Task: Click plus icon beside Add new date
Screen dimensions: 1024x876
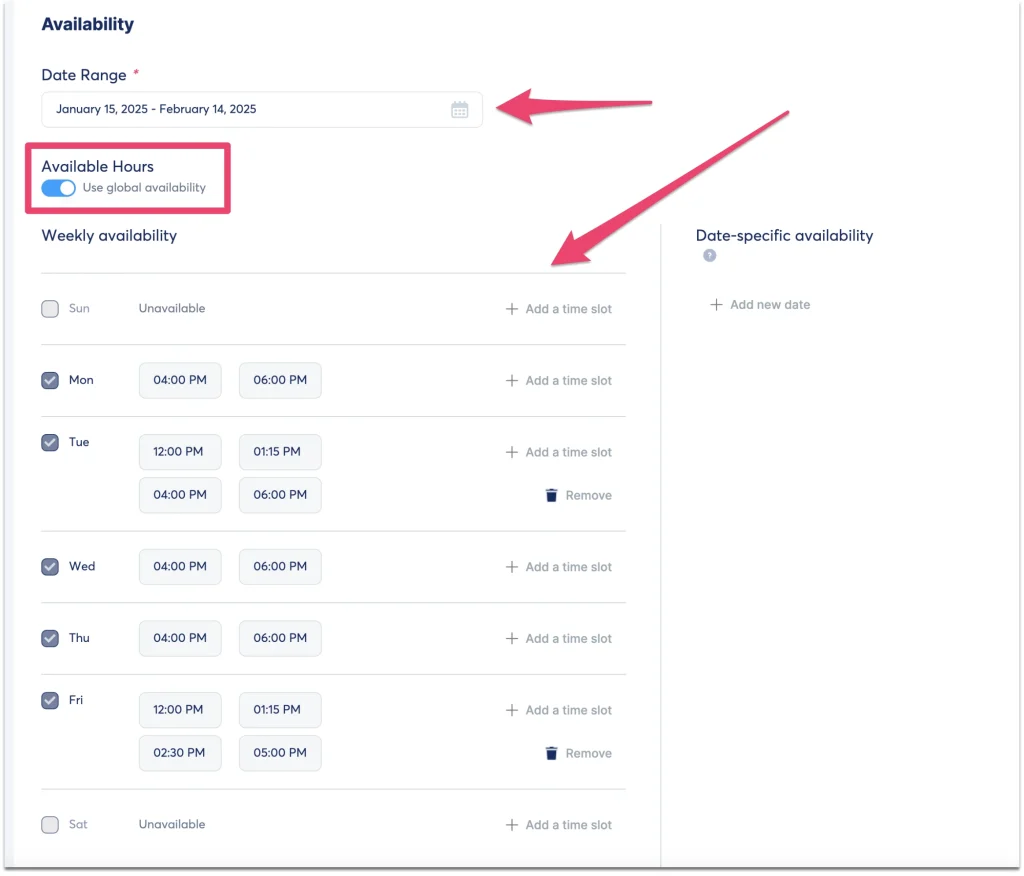Action: pos(716,305)
